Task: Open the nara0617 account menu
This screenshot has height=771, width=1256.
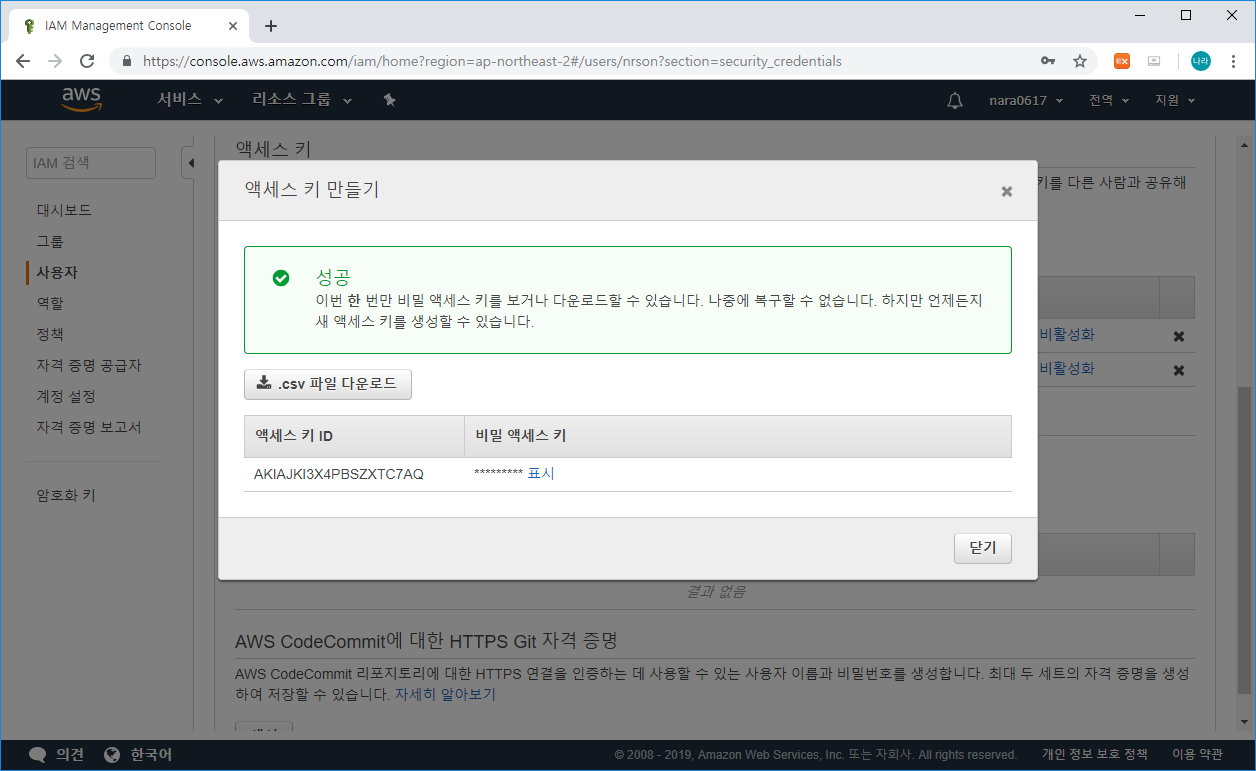Action: click(1026, 100)
